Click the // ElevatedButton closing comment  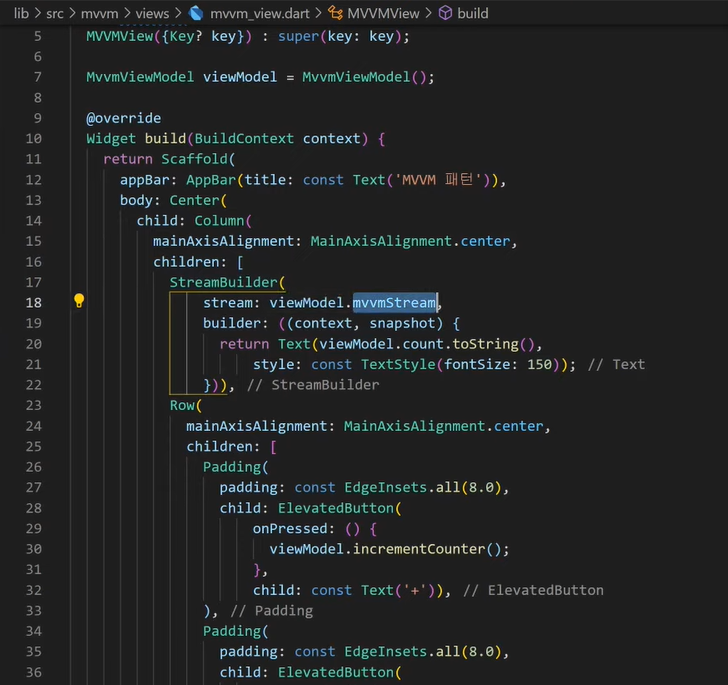pyautogui.click(x=533, y=590)
